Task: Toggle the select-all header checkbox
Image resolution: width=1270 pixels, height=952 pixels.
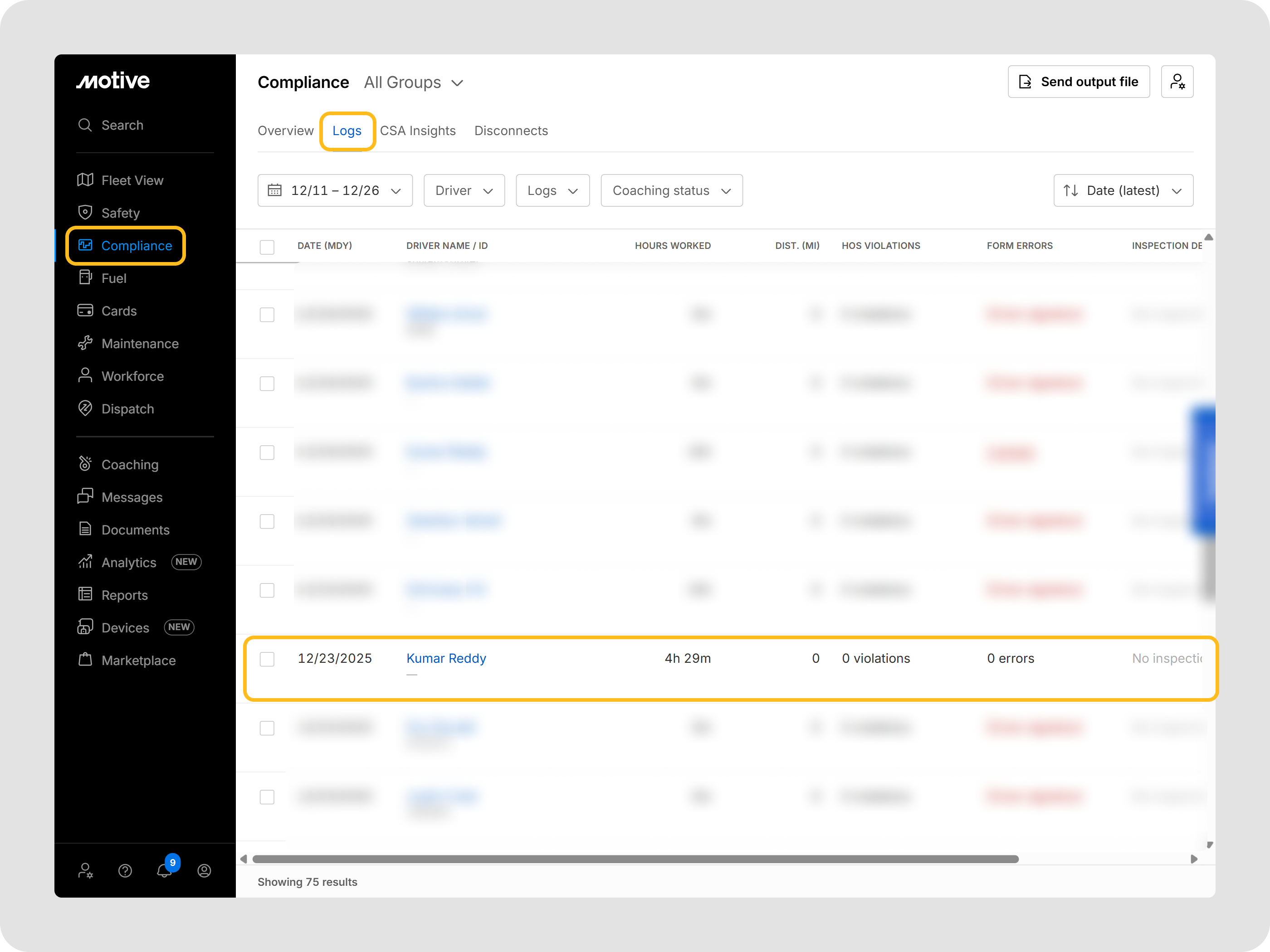Action: click(x=267, y=247)
